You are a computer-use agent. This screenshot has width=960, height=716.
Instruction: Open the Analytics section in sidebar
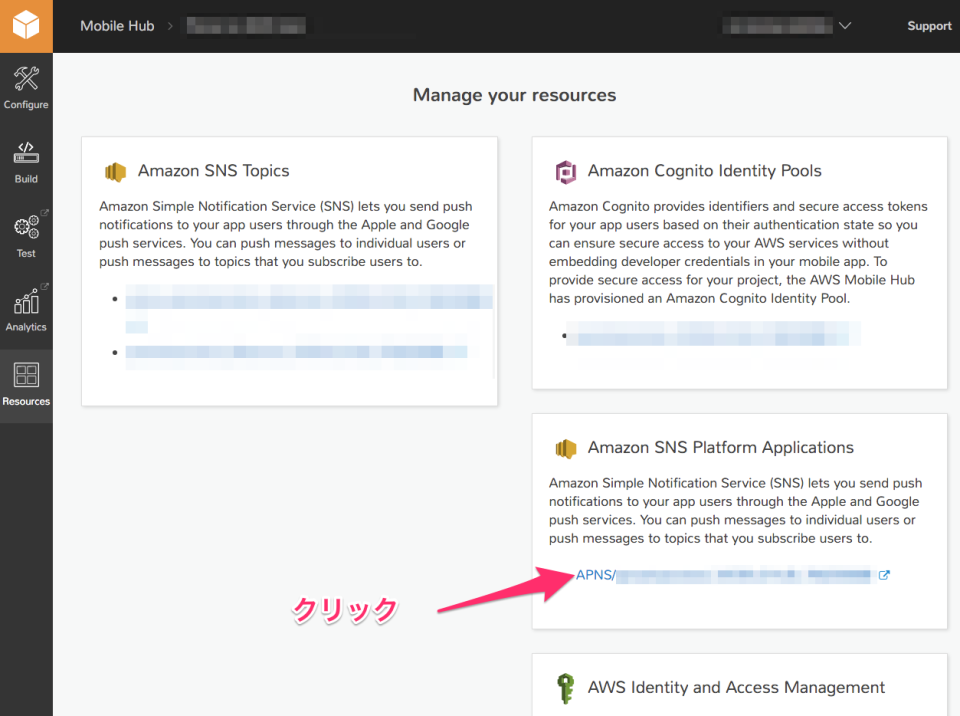coord(26,308)
